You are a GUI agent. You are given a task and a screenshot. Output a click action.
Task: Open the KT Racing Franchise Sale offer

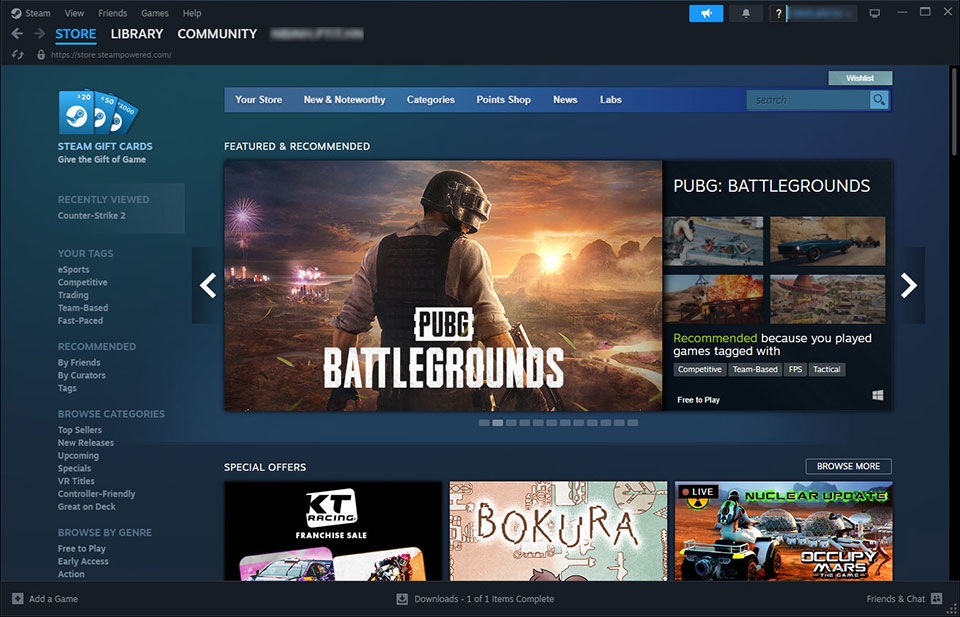[333, 531]
